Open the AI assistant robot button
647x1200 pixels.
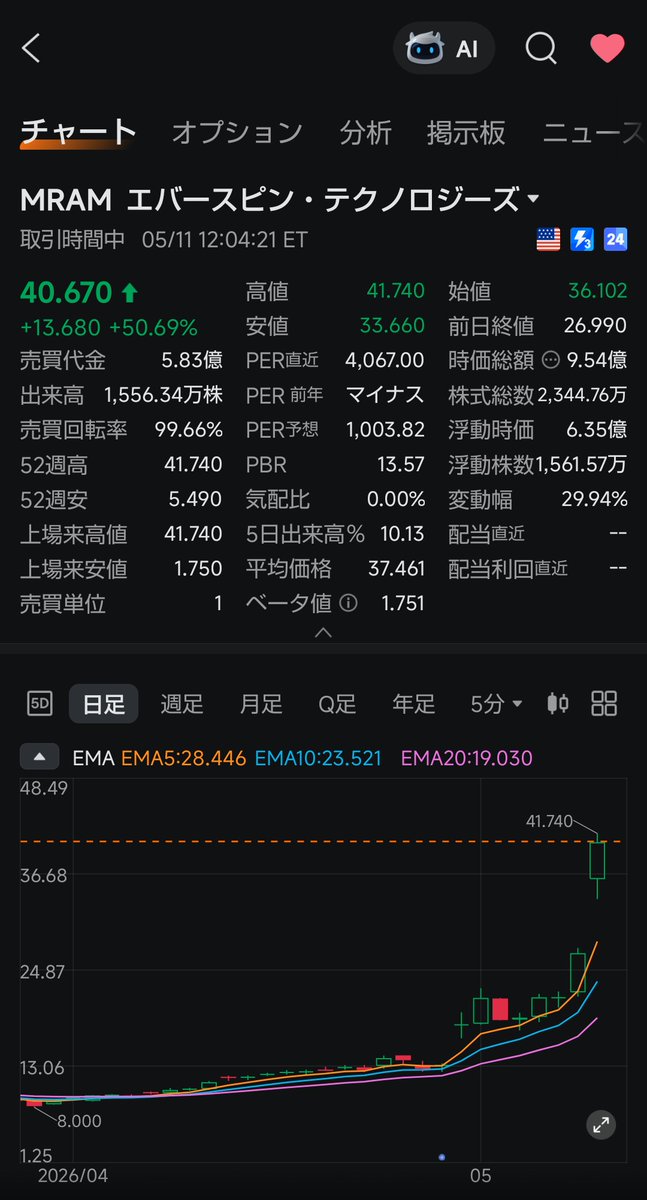[443, 48]
